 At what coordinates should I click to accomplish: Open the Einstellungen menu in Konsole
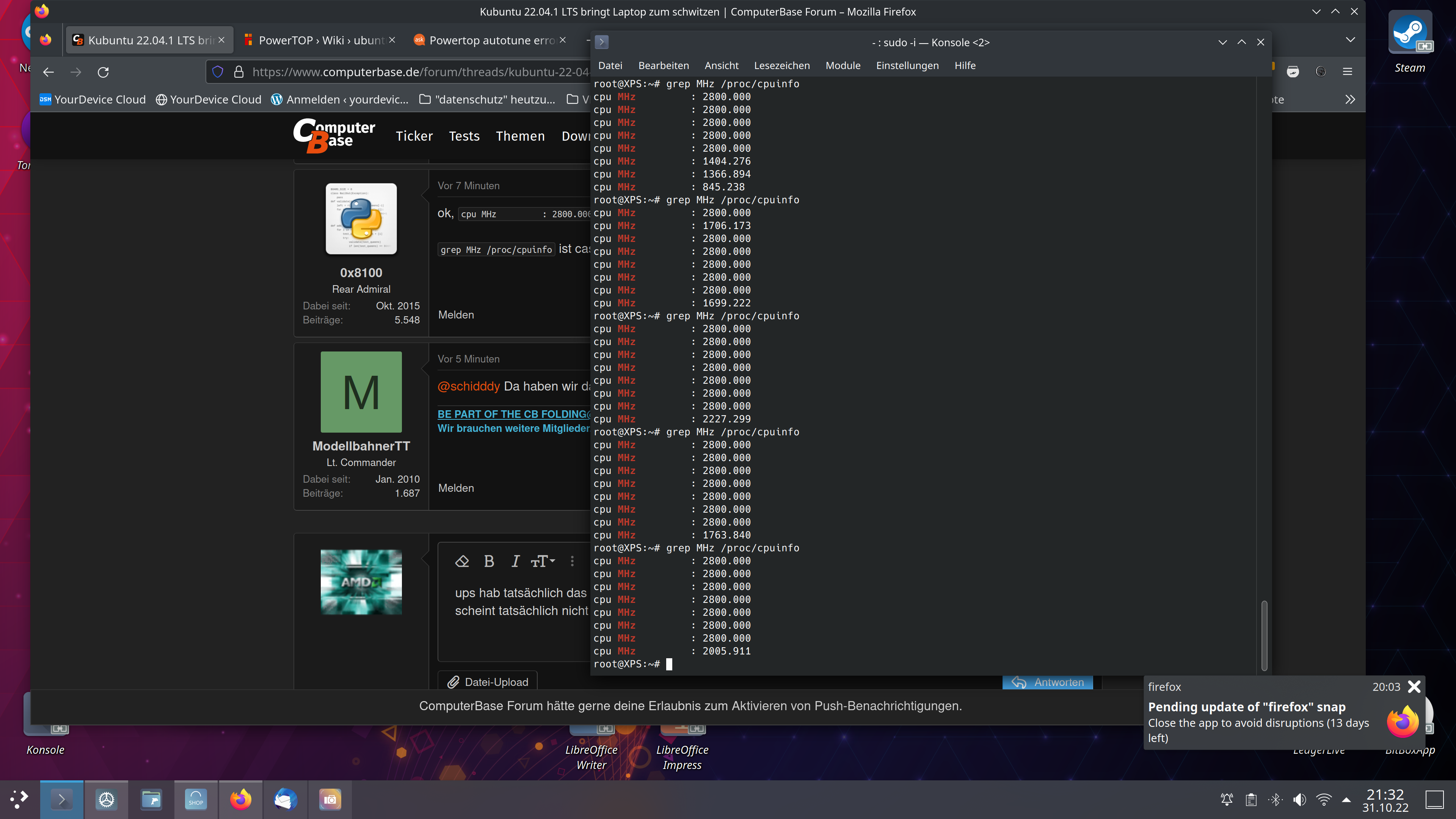pos(907,66)
